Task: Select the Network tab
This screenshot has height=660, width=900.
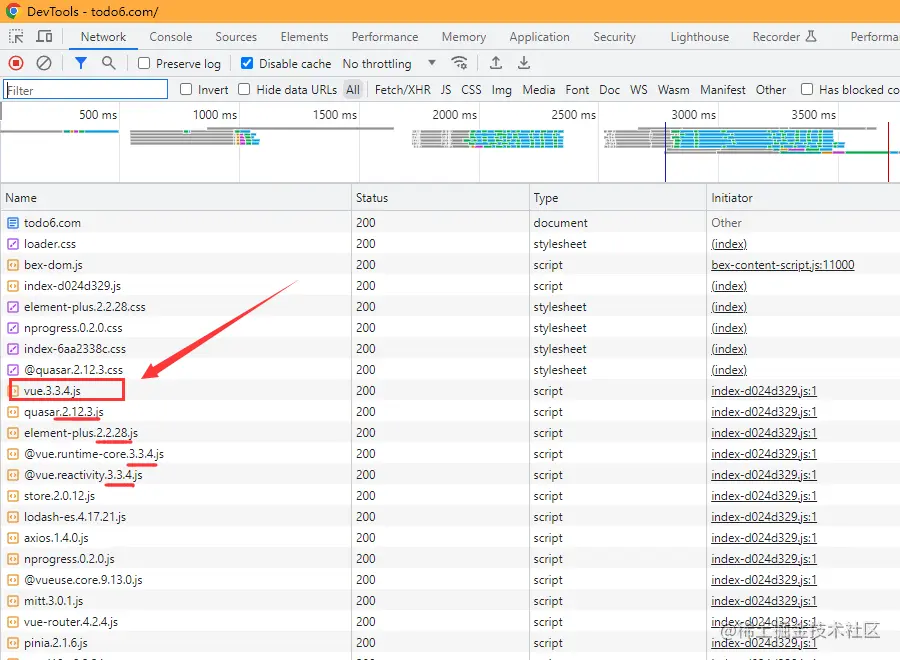Action: (x=103, y=37)
